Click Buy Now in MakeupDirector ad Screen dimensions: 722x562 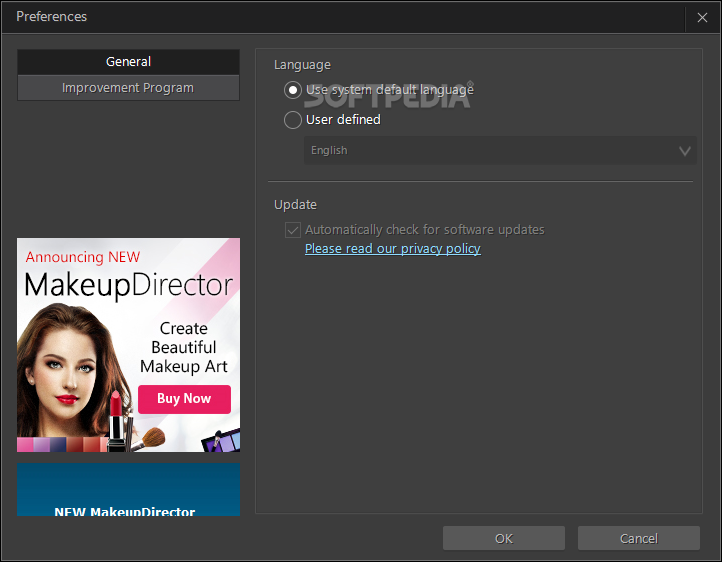point(184,399)
